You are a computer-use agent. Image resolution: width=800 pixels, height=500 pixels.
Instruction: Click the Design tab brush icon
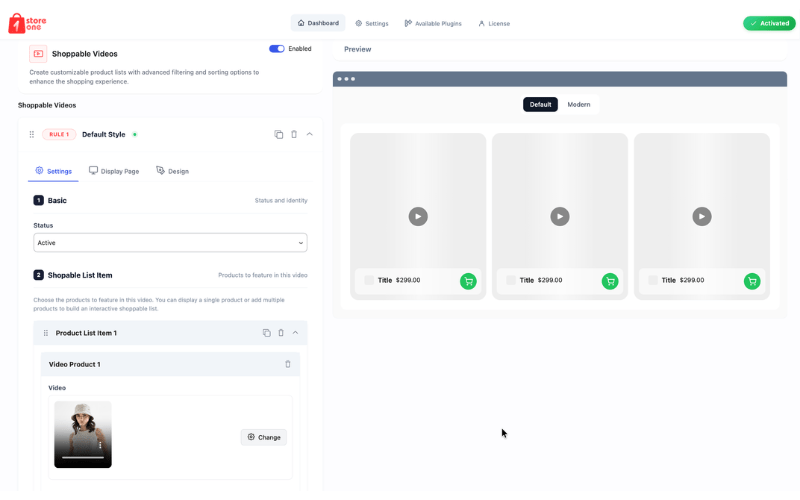(160, 170)
